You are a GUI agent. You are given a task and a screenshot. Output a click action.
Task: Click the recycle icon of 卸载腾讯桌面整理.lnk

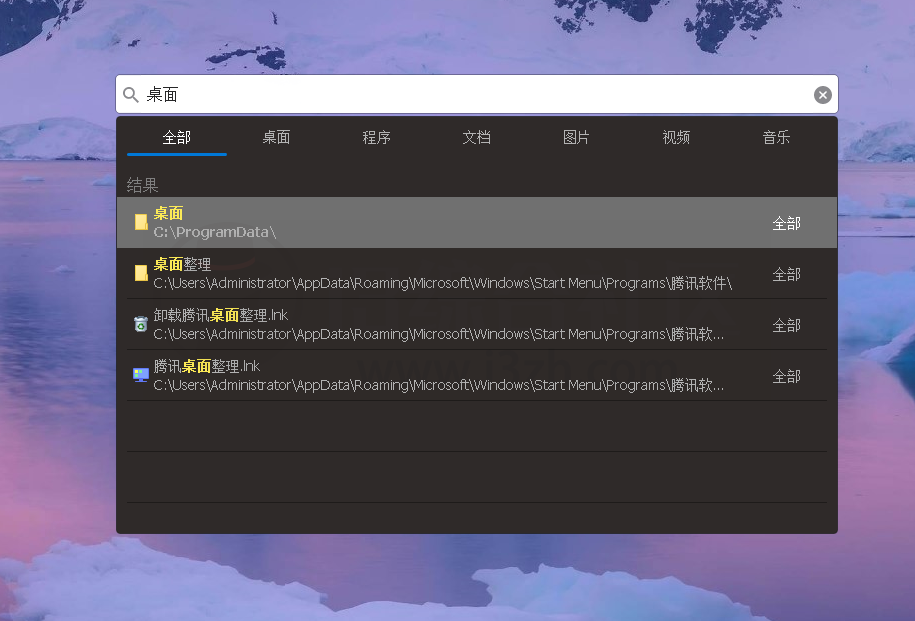point(141,323)
